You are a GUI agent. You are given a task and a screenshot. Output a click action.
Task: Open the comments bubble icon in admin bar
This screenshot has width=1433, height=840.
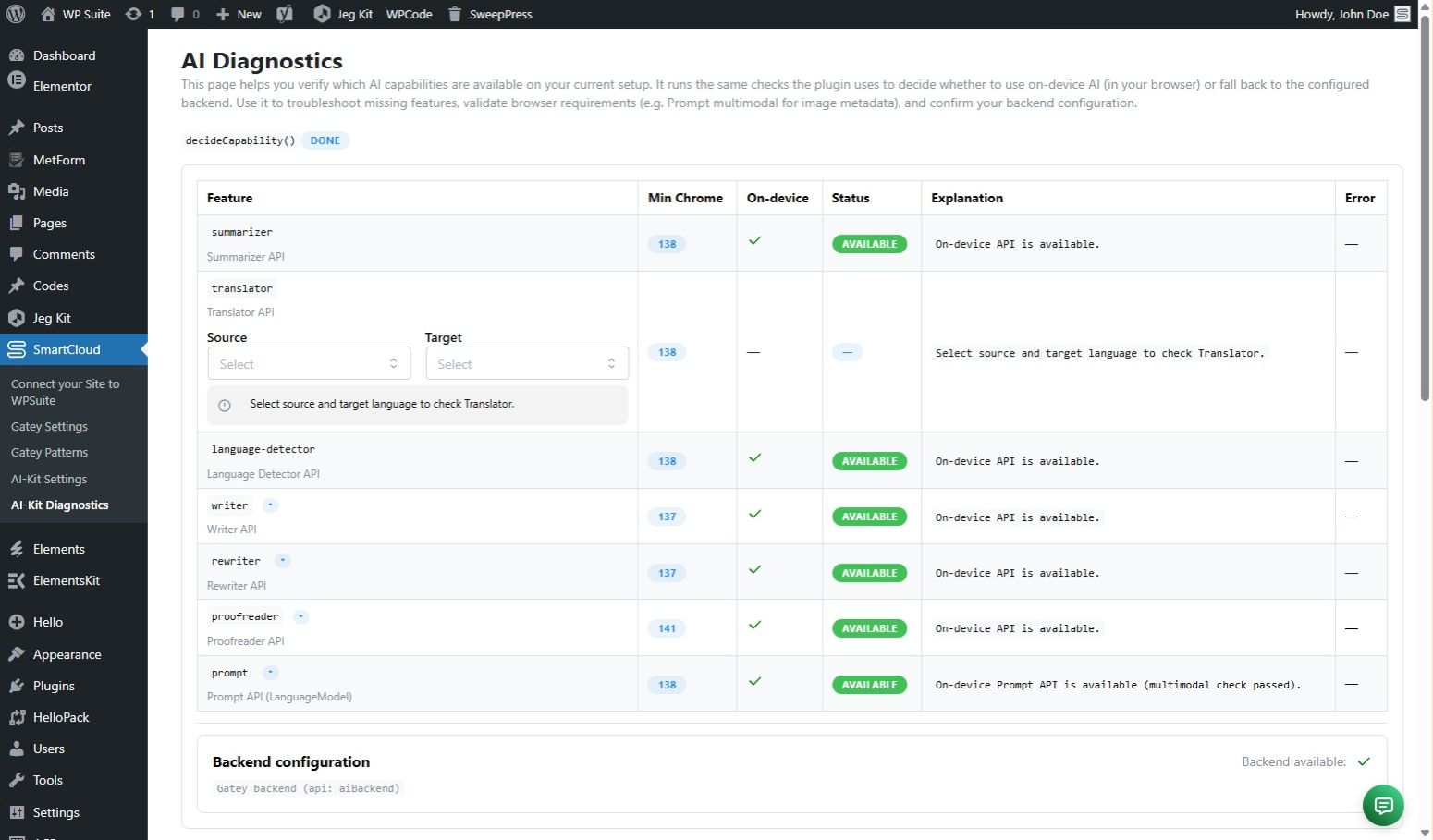[x=178, y=14]
